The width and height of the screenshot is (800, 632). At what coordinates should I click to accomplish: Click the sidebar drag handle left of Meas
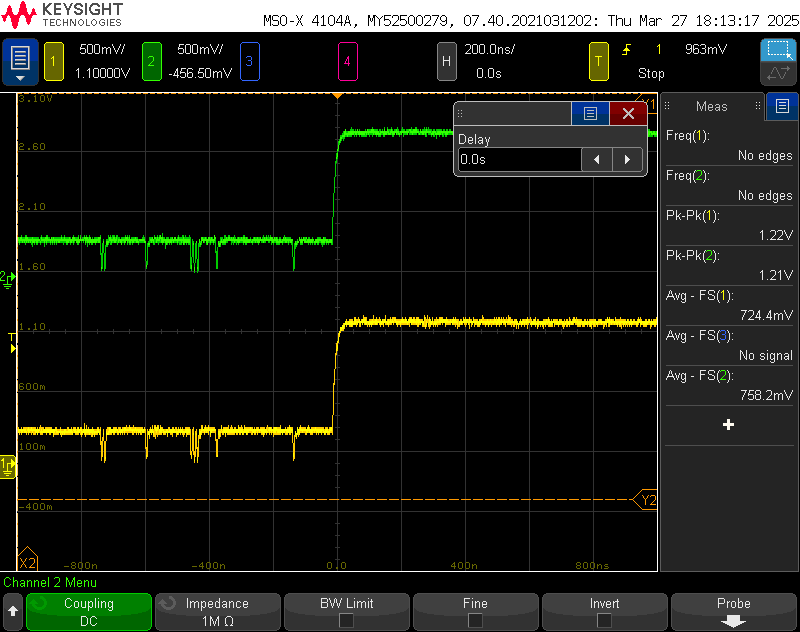point(666,106)
